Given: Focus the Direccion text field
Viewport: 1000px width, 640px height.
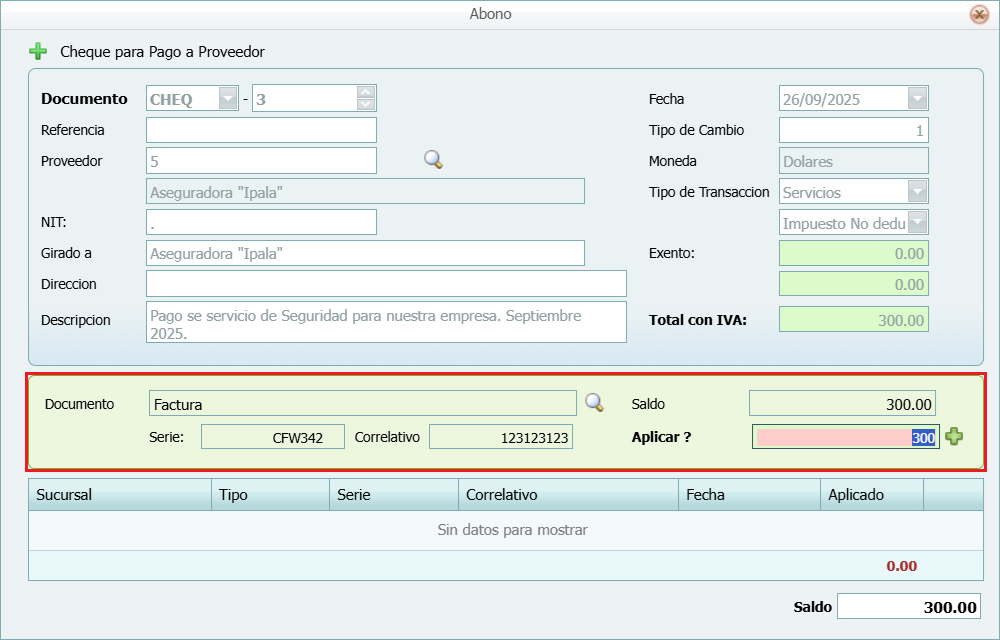Looking at the screenshot, I should [x=386, y=284].
